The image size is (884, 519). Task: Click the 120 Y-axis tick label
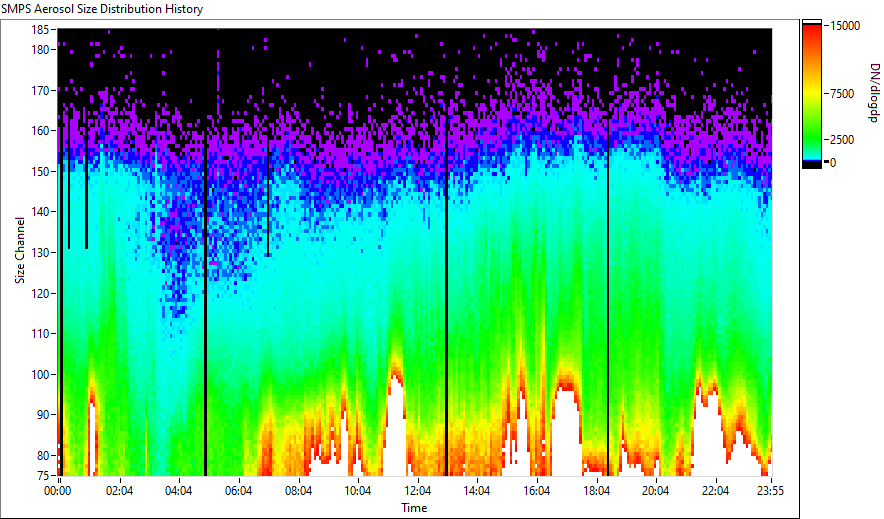coord(40,293)
